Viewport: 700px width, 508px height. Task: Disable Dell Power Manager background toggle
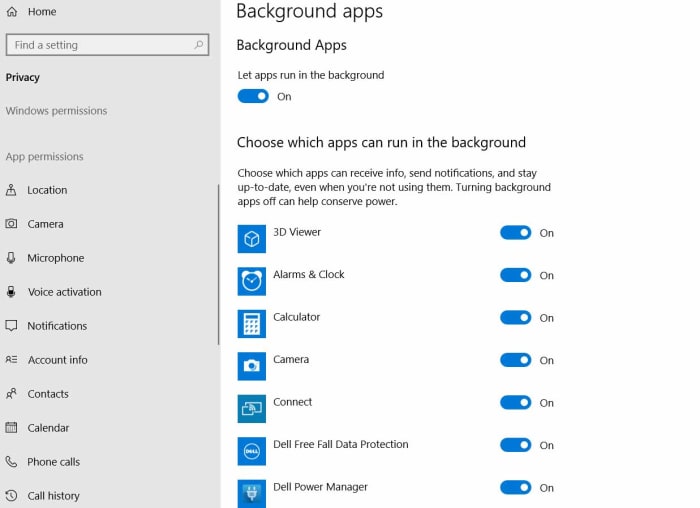[x=516, y=488]
